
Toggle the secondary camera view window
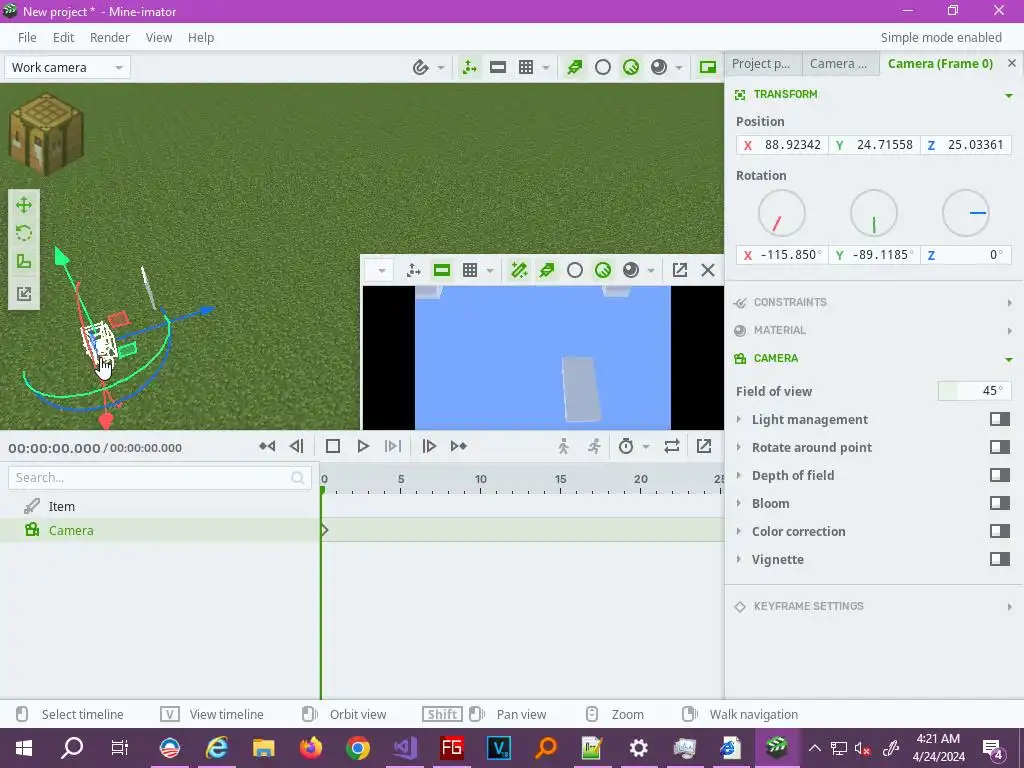707,67
